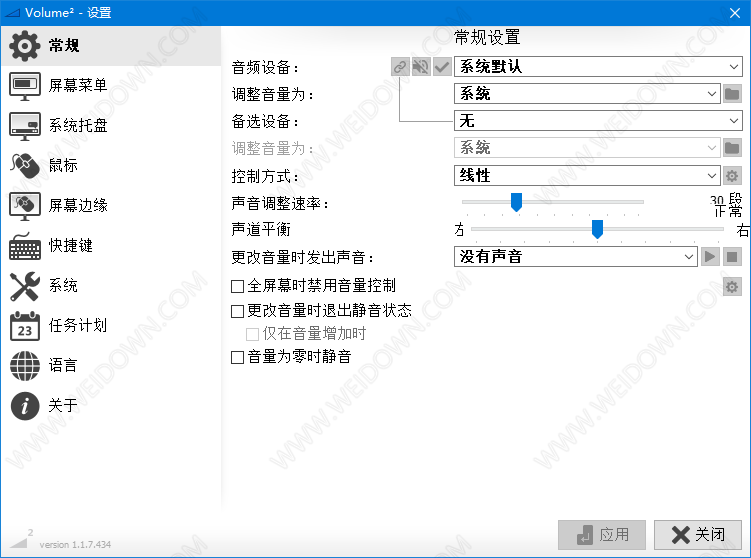751x558 pixels.
Task: Click the 常规设置 heading
Action: tap(487, 37)
